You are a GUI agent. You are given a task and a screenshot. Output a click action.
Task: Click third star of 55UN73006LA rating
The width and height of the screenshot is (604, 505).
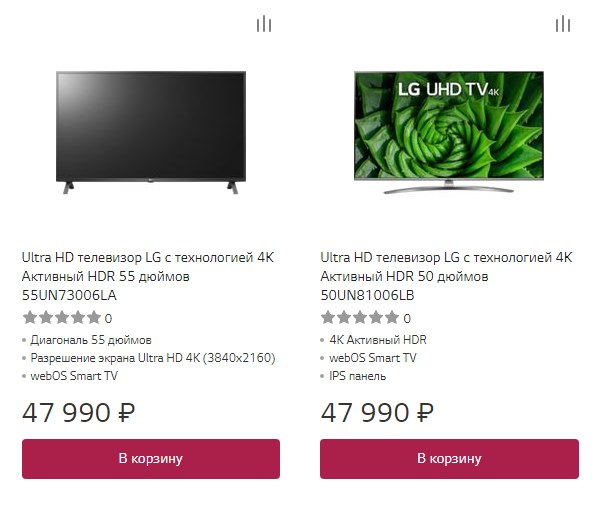click(x=61, y=318)
